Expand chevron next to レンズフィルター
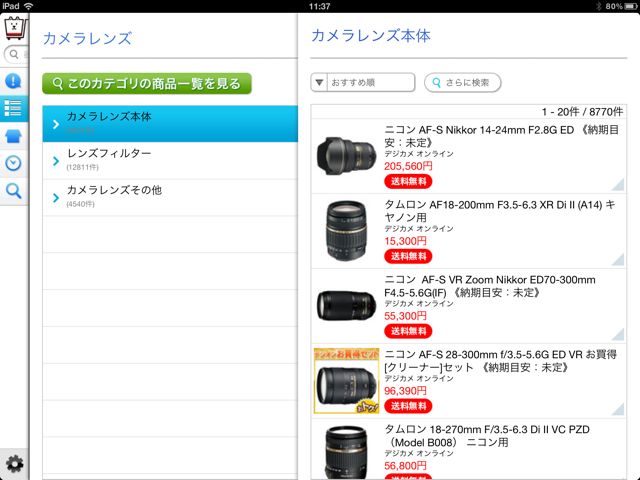Screen dimensions: 640x480 56,161
